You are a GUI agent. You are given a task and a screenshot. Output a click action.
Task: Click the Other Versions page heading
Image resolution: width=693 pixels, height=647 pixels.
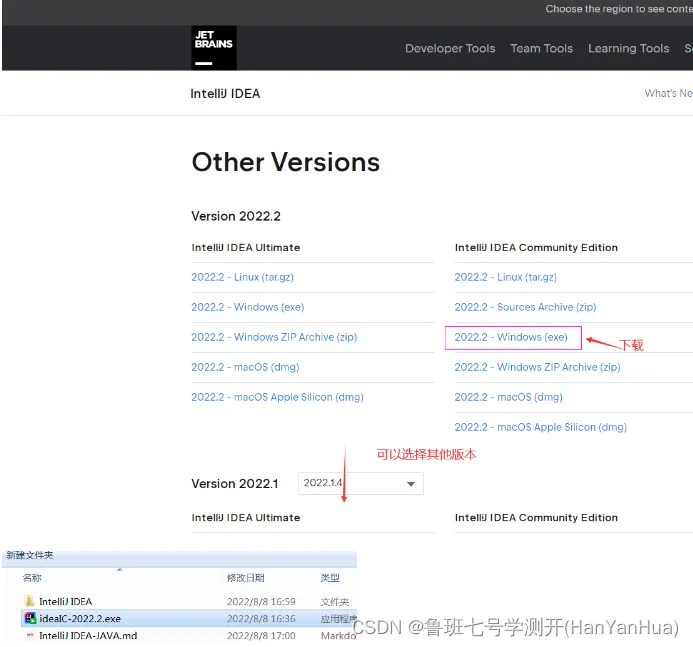click(x=286, y=162)
